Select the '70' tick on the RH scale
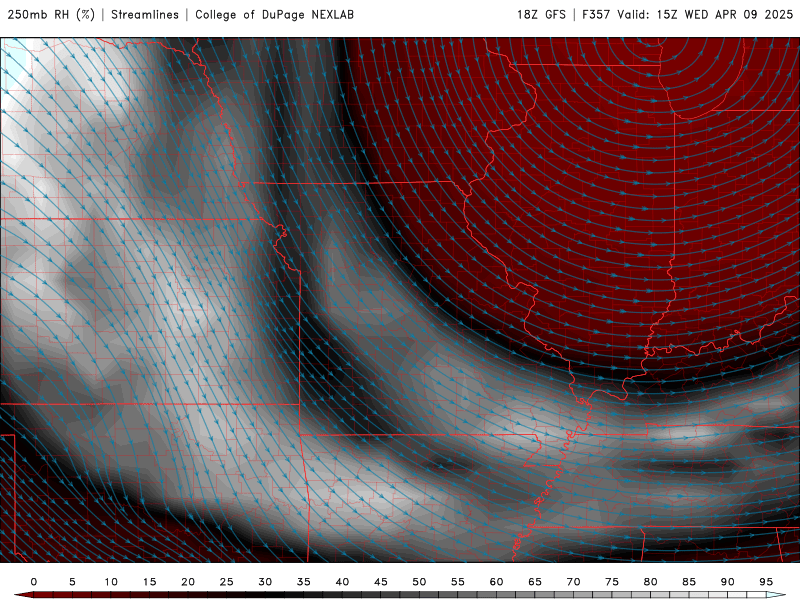800x600 pixels. click(x=573, y=582)
